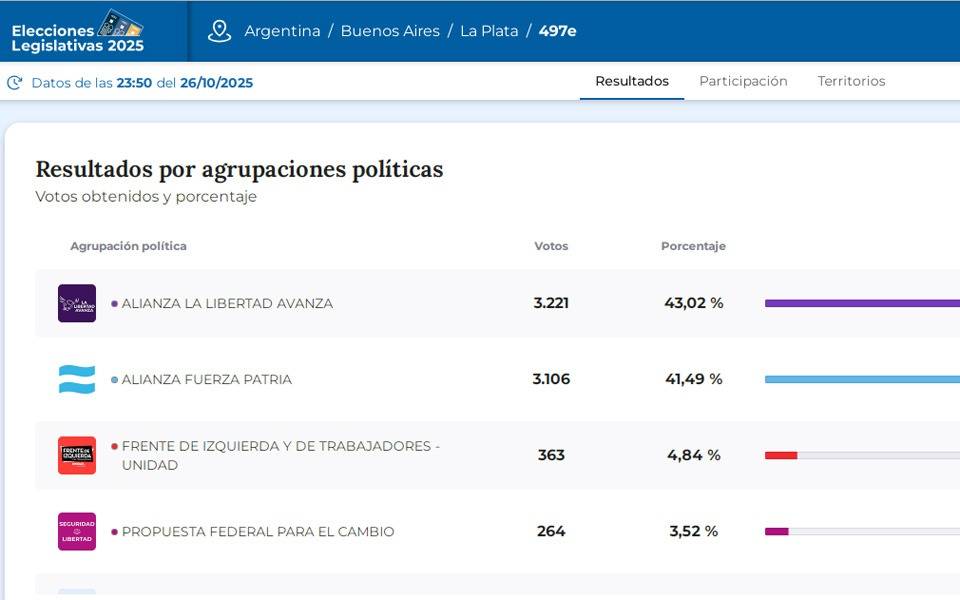
Task: Select the PROPUESTA FEDERAL PARA EL CAMBIO name
Action: (258, 531)
